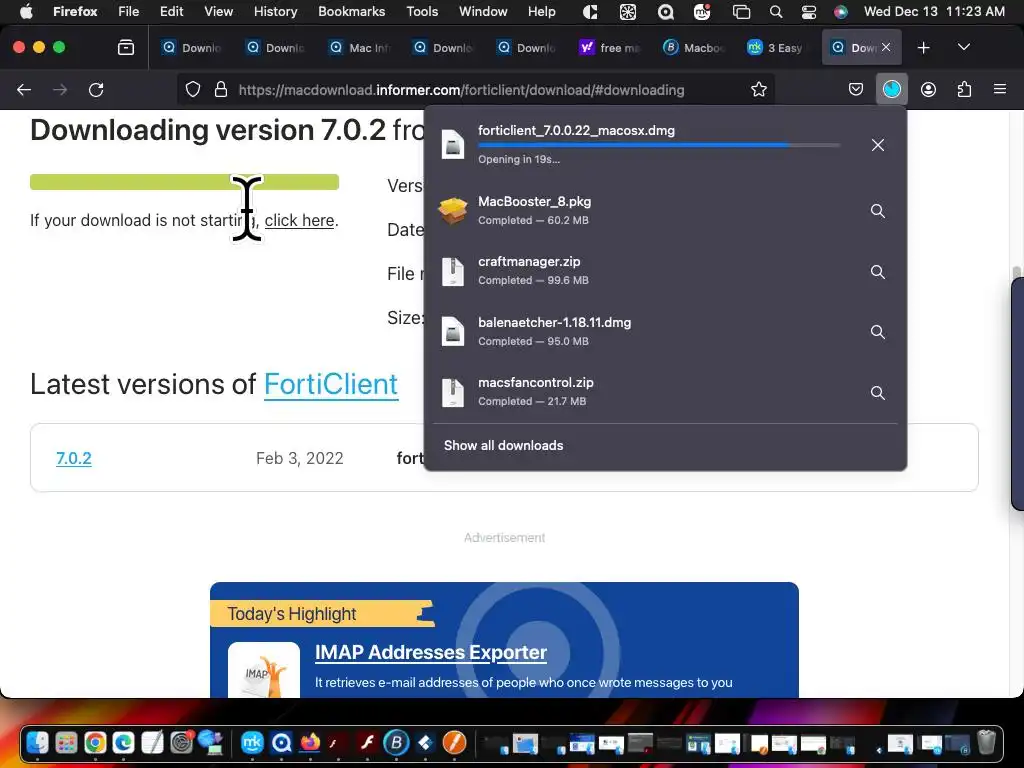The image size is (1024, 768).
Task: Click the green page download progress bar
Action: (184, 182)
